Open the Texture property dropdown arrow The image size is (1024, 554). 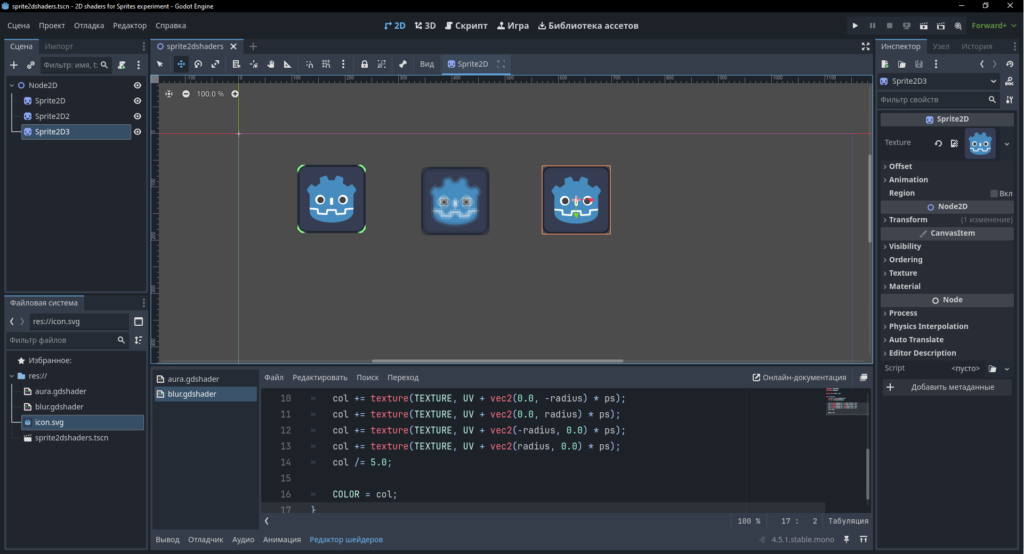1007,144
